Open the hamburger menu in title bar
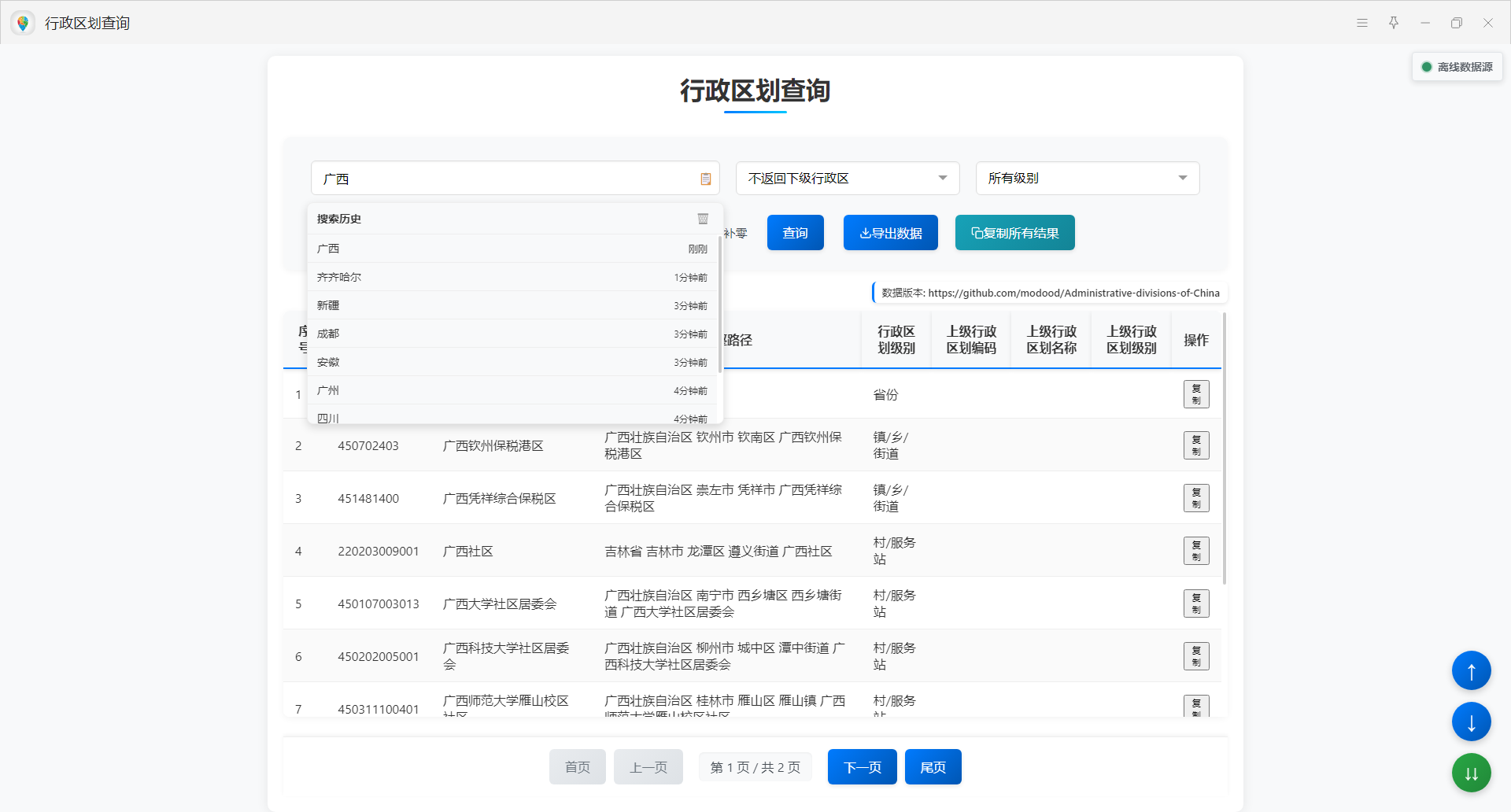 pos(1362,23)
